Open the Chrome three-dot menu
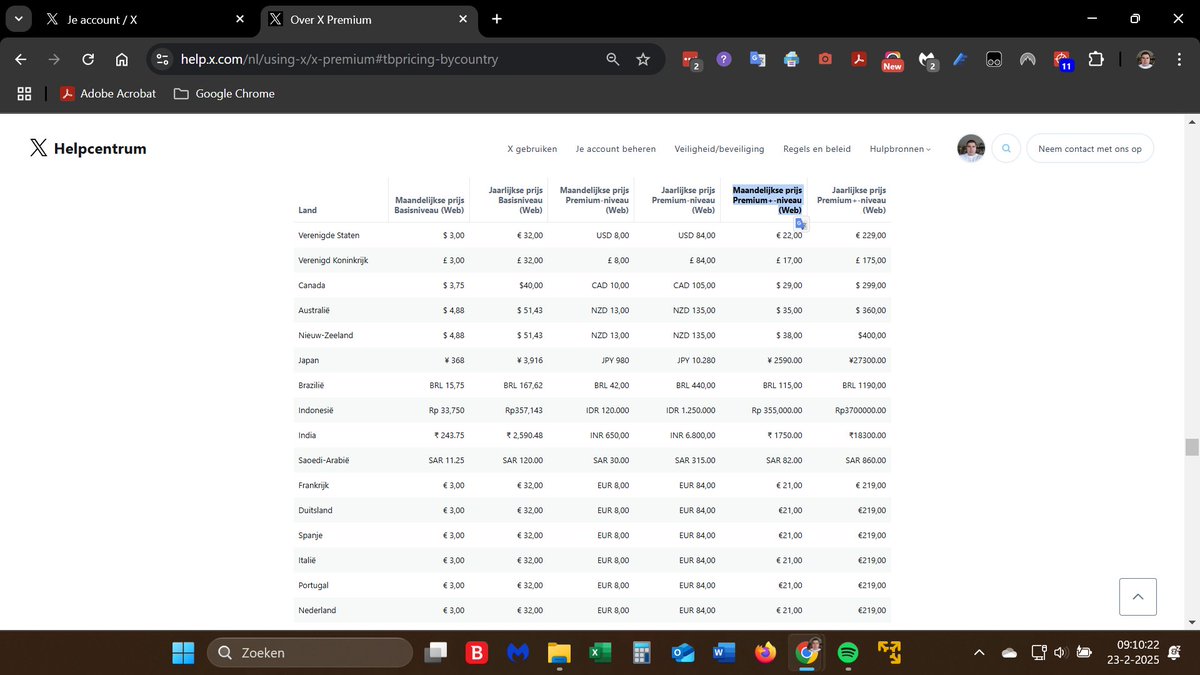Screen dimensions: 1200x675 [1179, 59]
